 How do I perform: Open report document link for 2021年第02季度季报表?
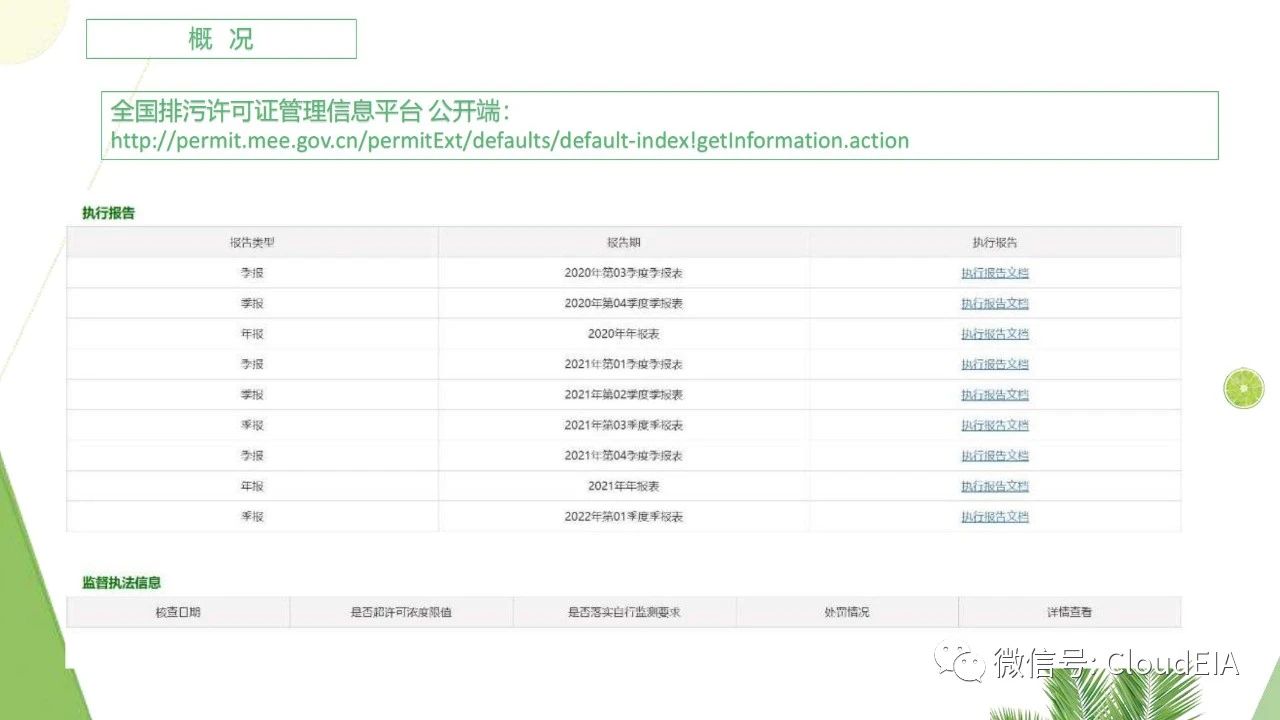(995, 395)
